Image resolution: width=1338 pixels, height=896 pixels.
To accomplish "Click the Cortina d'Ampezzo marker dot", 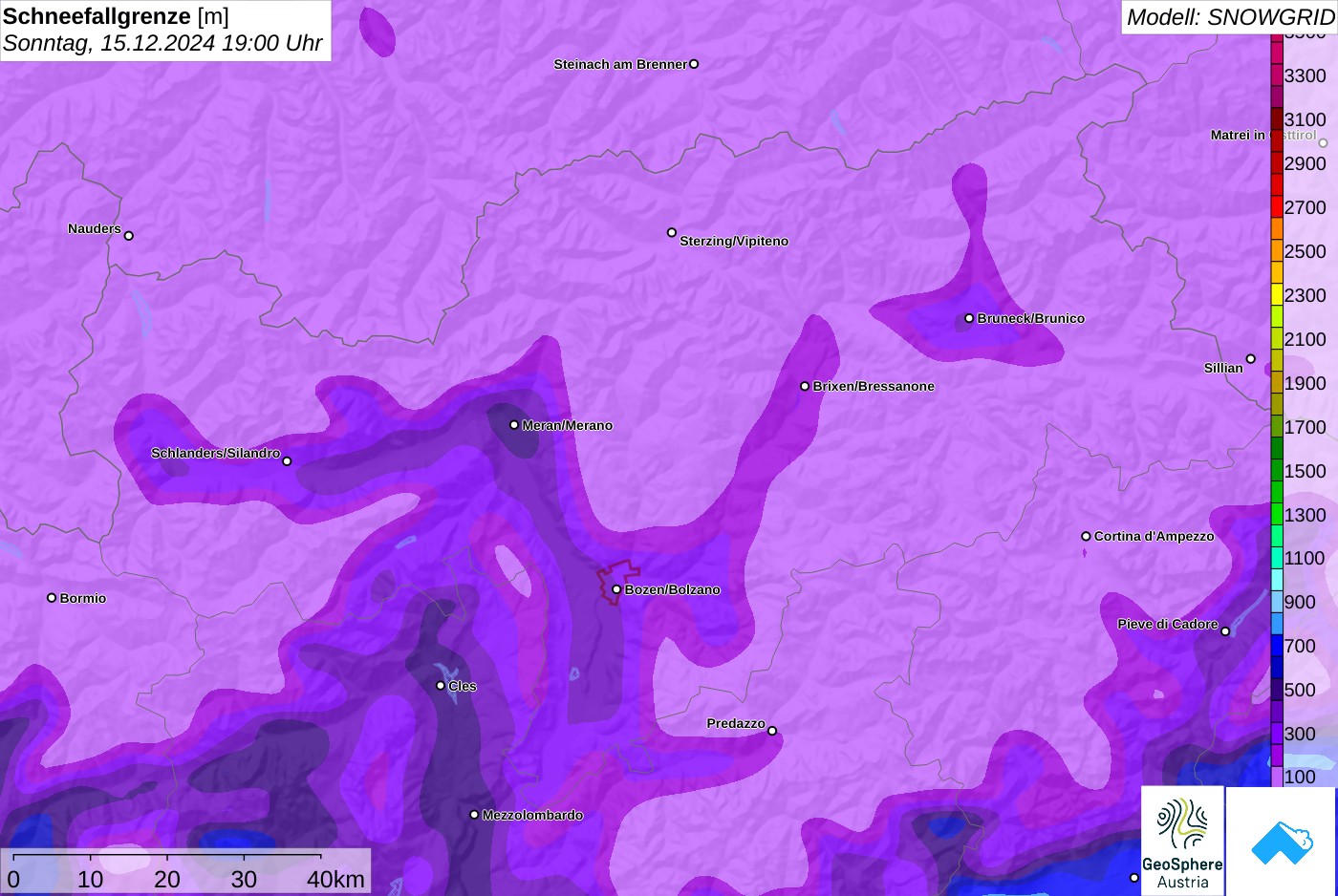I will pos(1086,536).
